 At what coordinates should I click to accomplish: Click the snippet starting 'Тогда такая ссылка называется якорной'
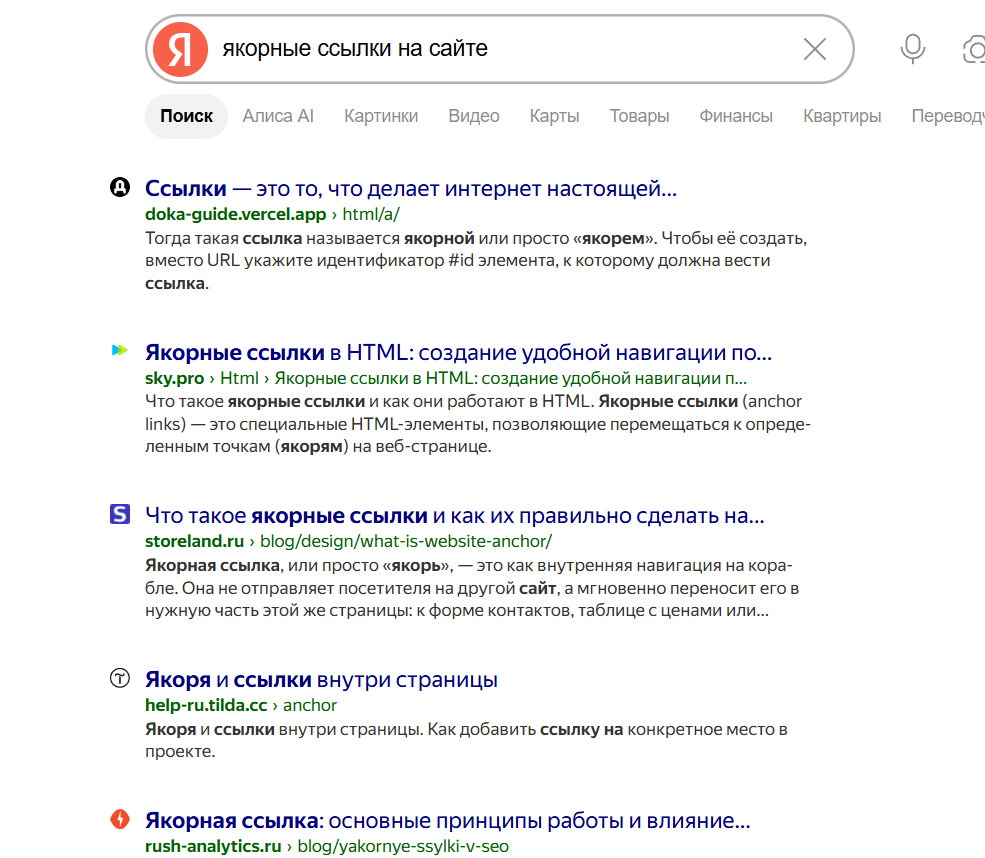click(476, 261)
